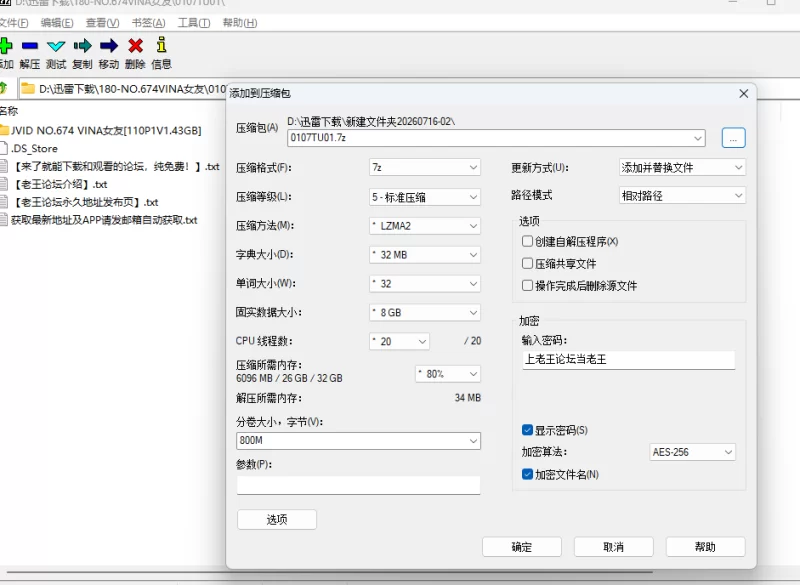800x585 pixels.
Task: Click the Test (测试) toolbar icon
Action: (x=56, y=46)
